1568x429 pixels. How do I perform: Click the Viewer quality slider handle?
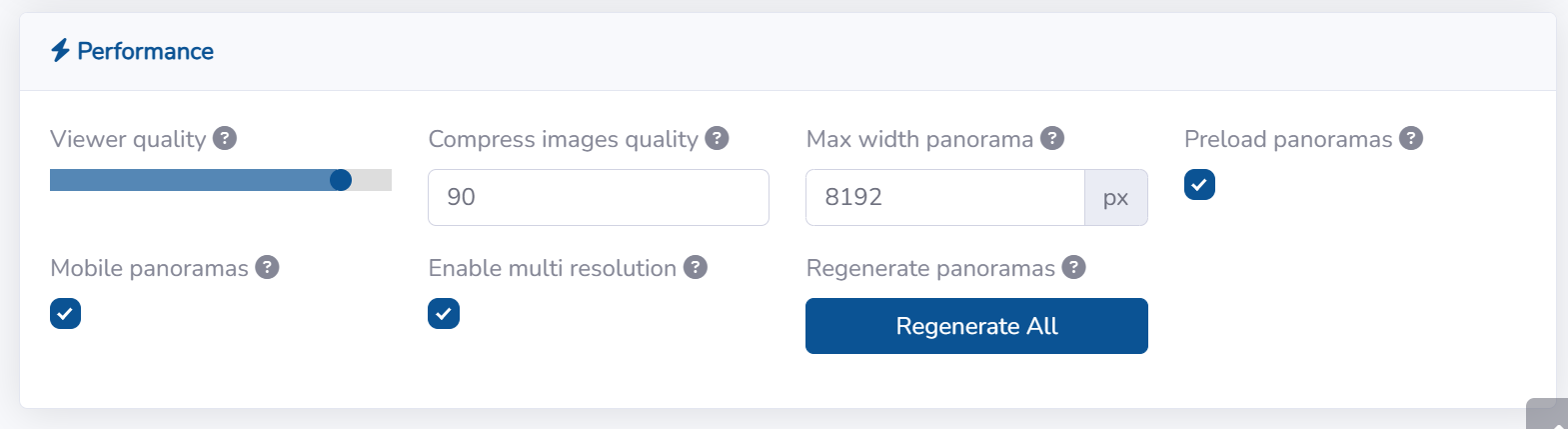pos(341,180)
